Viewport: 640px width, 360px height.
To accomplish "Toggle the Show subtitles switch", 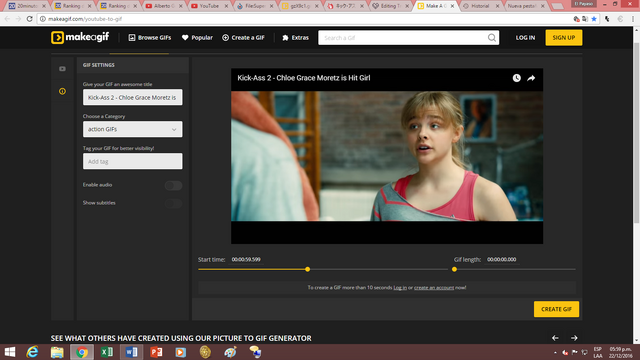I will click(x=173, y=203).
